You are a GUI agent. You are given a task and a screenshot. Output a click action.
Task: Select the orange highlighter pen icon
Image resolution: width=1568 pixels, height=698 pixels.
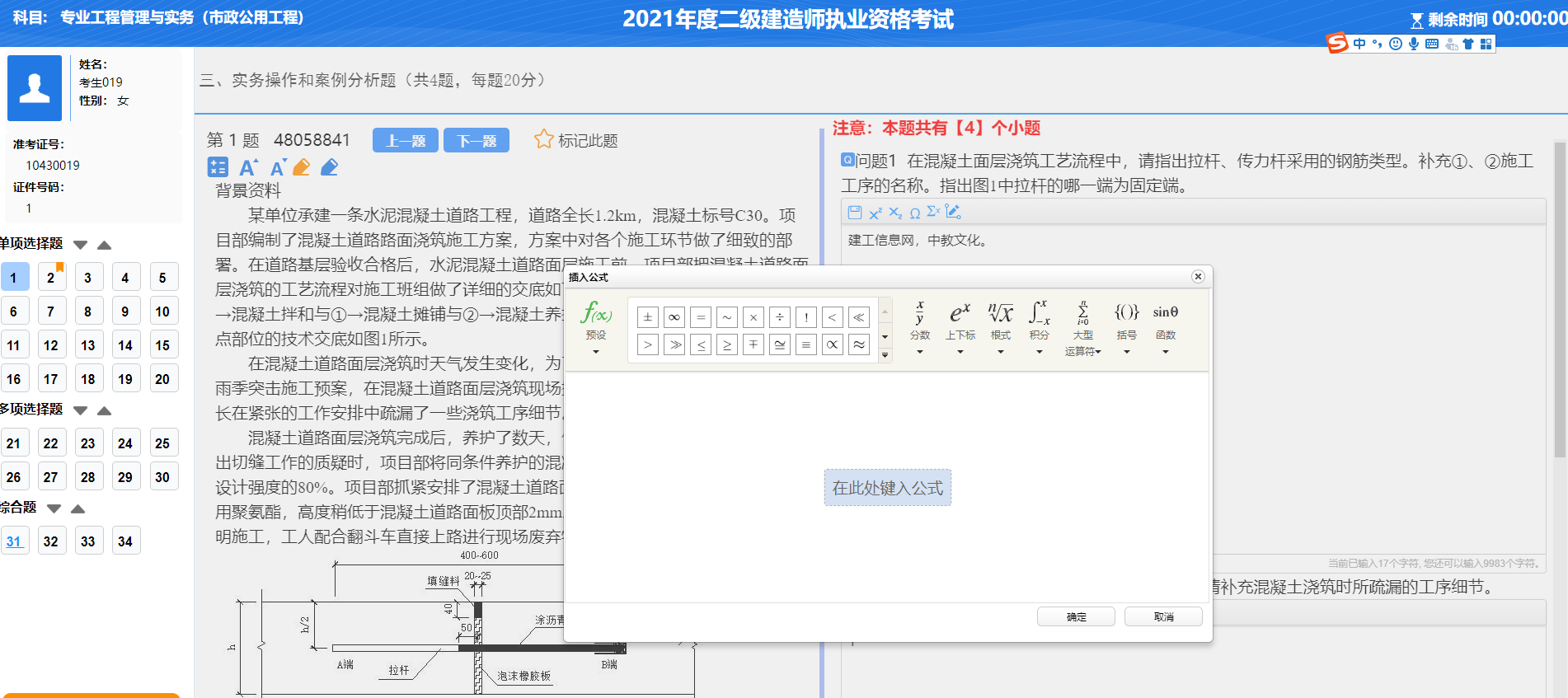pos(302,167)
